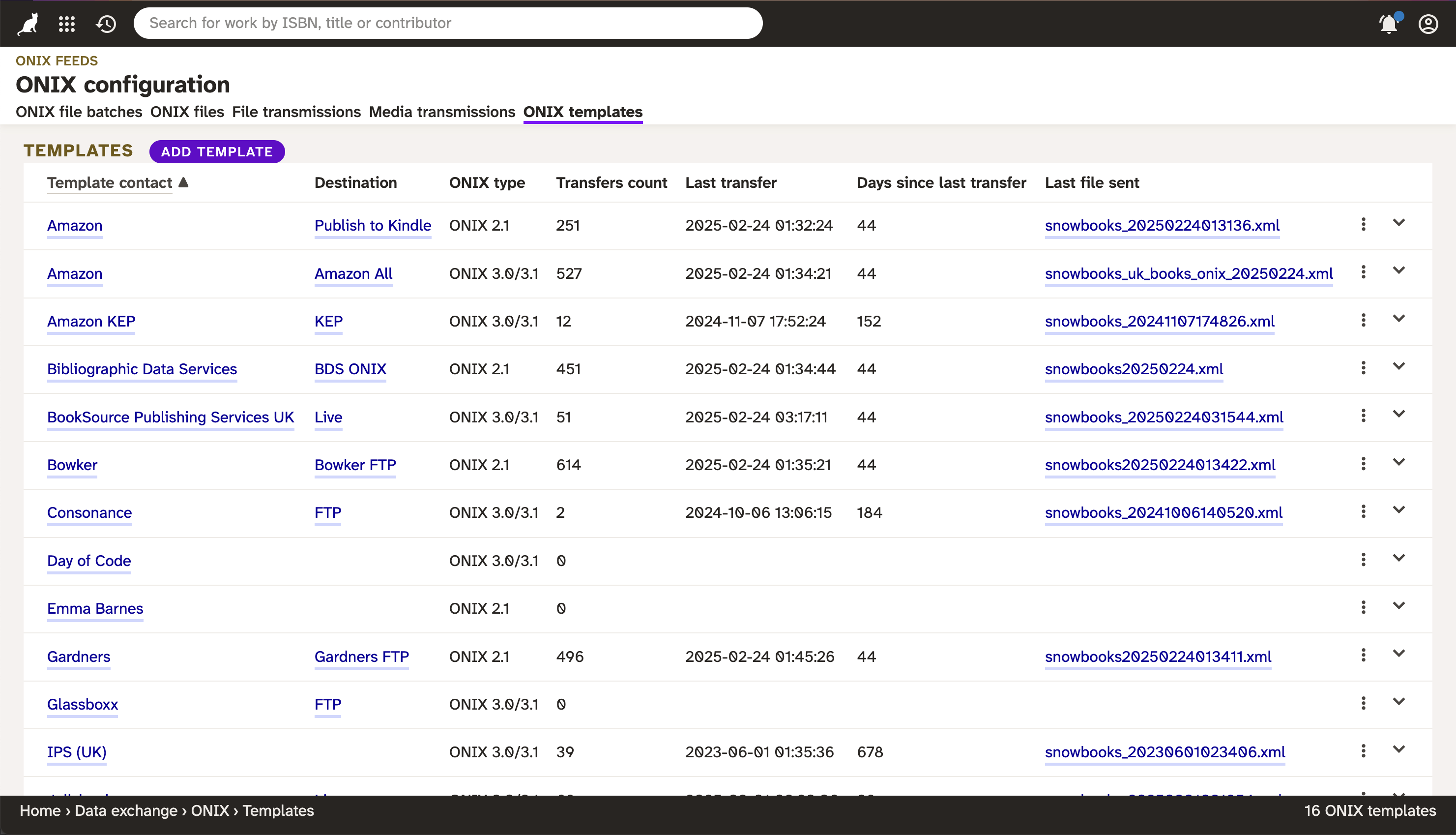The image size is (1456, 835).
Task: Select Media transmissions tab
Action: (441, 112)
